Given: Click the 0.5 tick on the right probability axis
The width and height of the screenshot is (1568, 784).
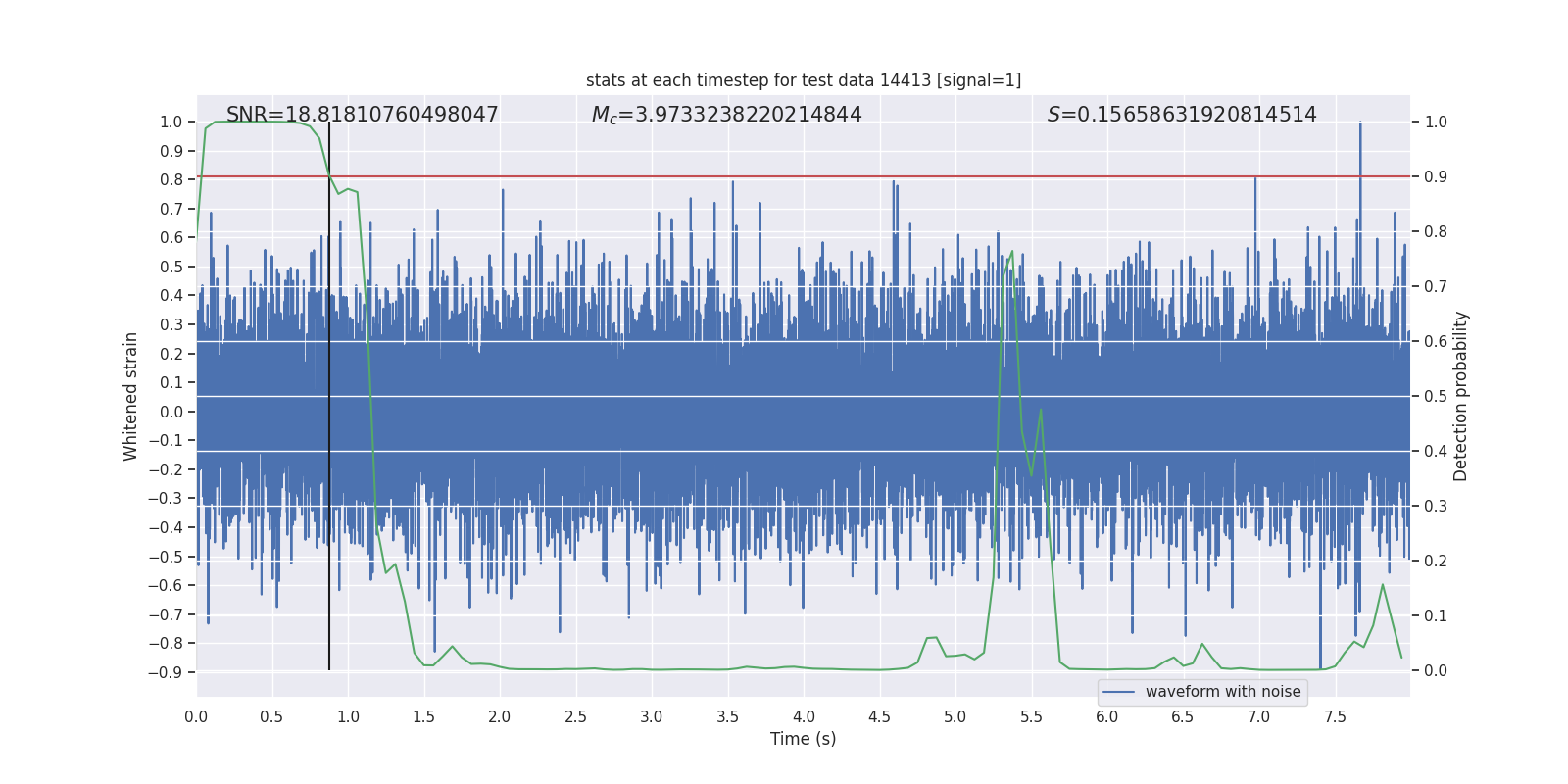Looking at the screenshot, I should point(1436,396).
